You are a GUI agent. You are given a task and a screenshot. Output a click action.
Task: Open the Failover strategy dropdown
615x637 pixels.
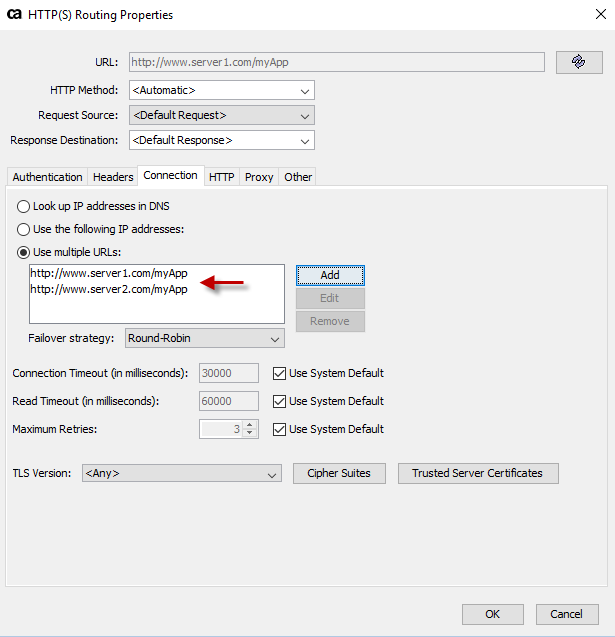click(x=205, y=338)
